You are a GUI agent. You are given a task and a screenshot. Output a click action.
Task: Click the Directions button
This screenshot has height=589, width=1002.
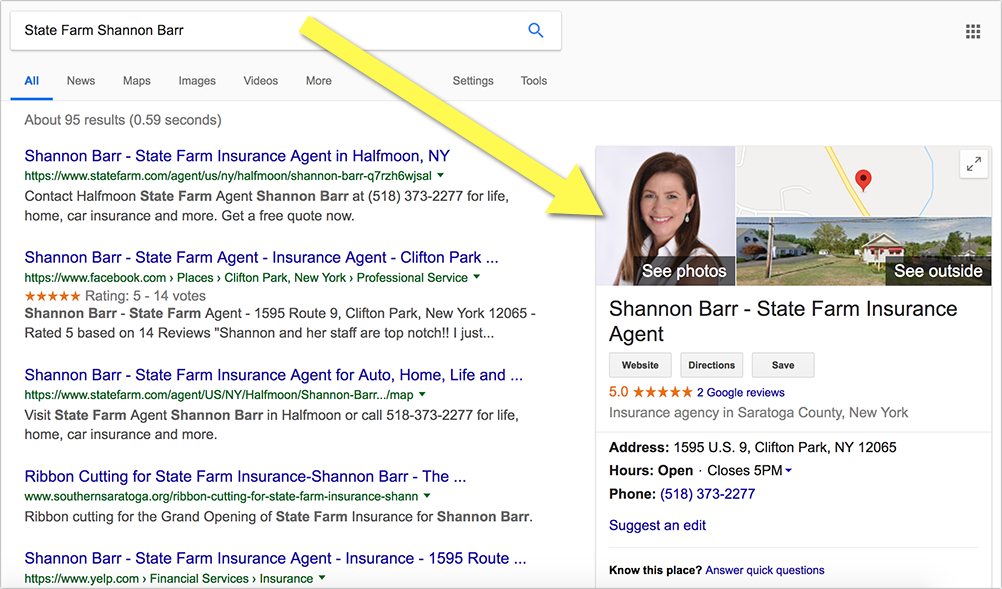click(x=711, y=365)
